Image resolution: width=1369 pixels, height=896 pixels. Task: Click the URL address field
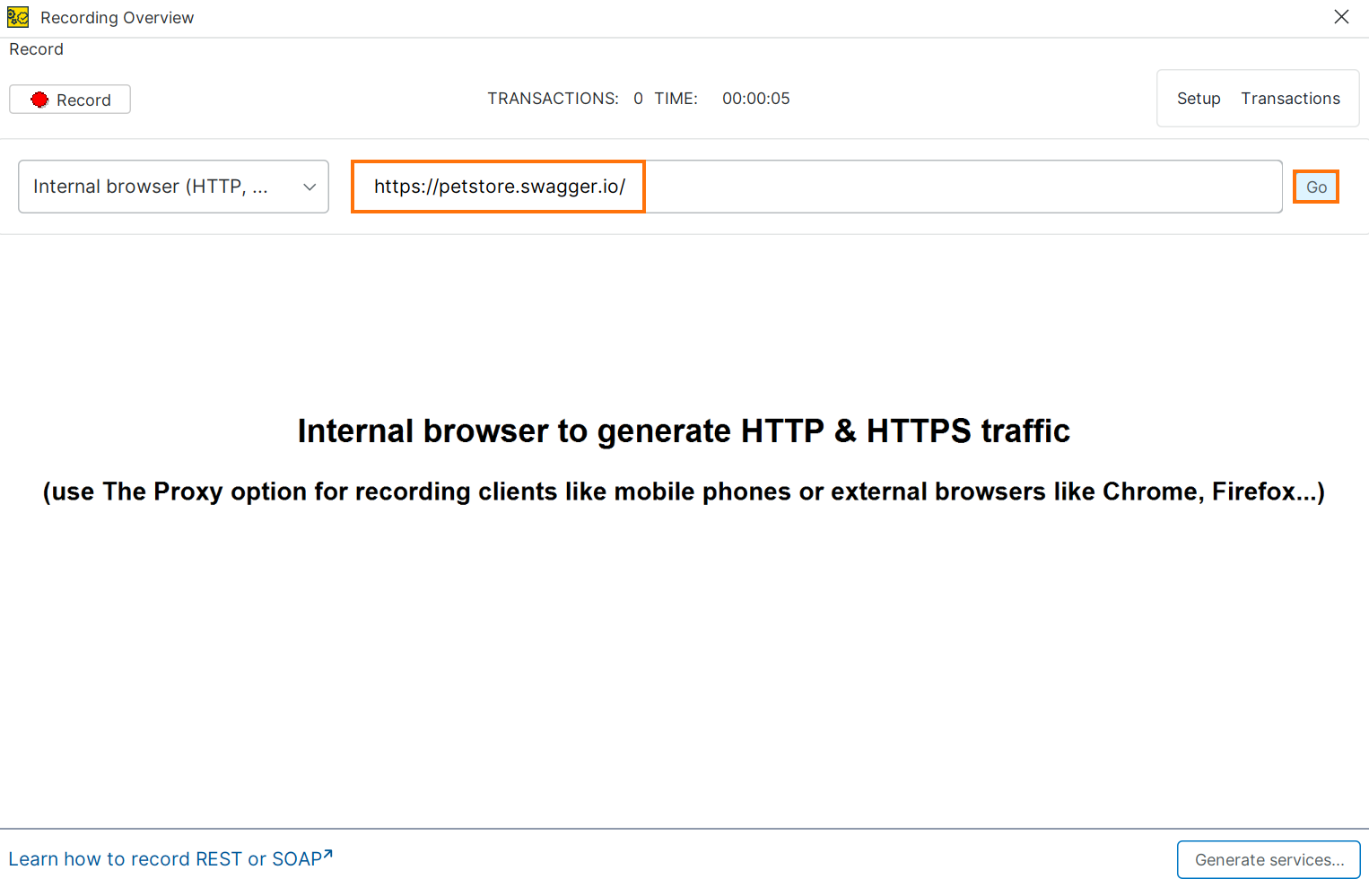816,187
